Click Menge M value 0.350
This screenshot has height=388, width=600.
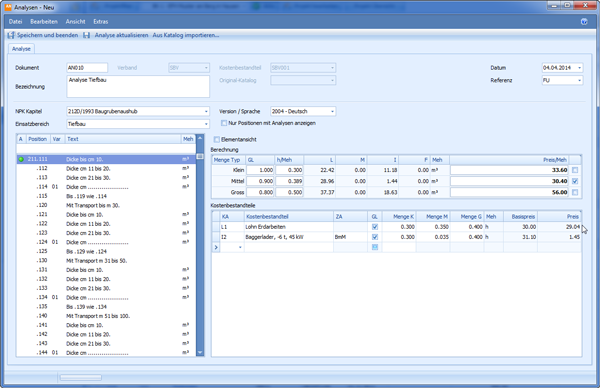pos(433,227)
